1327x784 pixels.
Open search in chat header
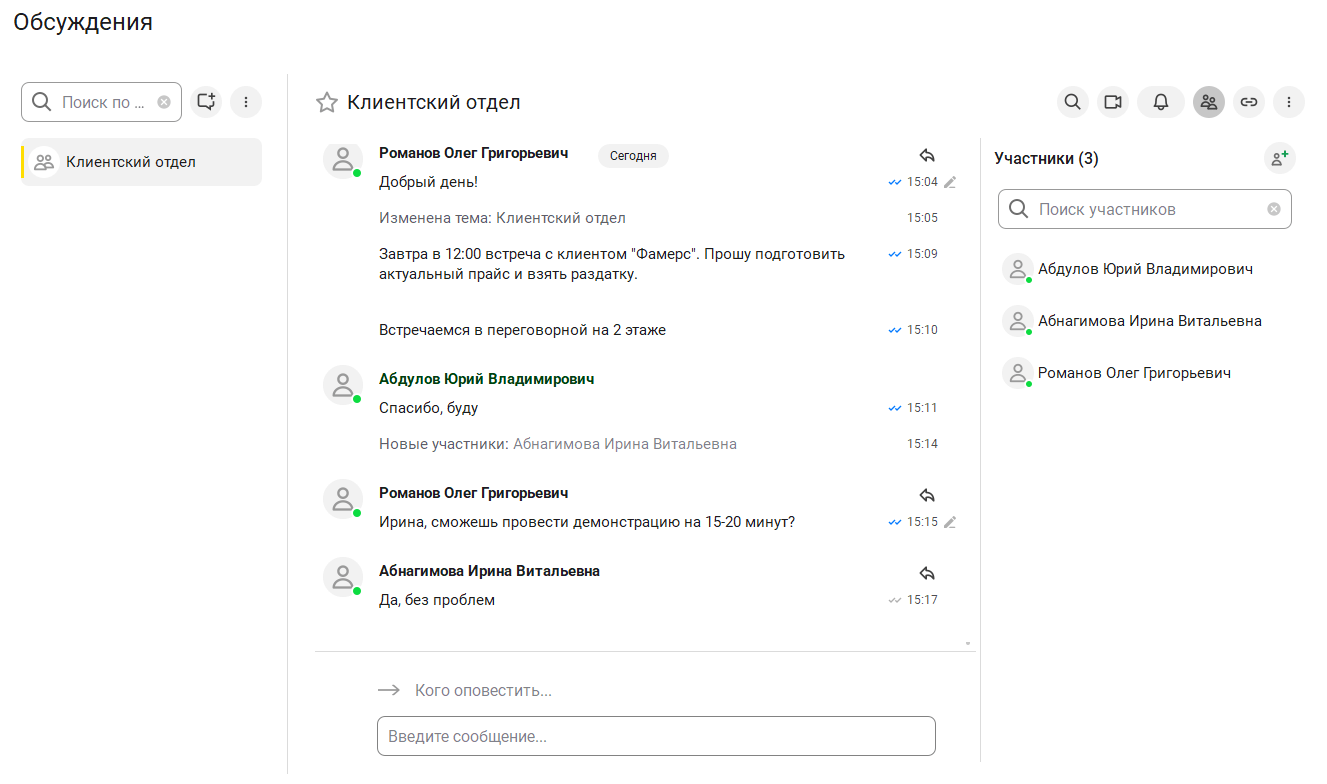click(x=1072, y=102)
